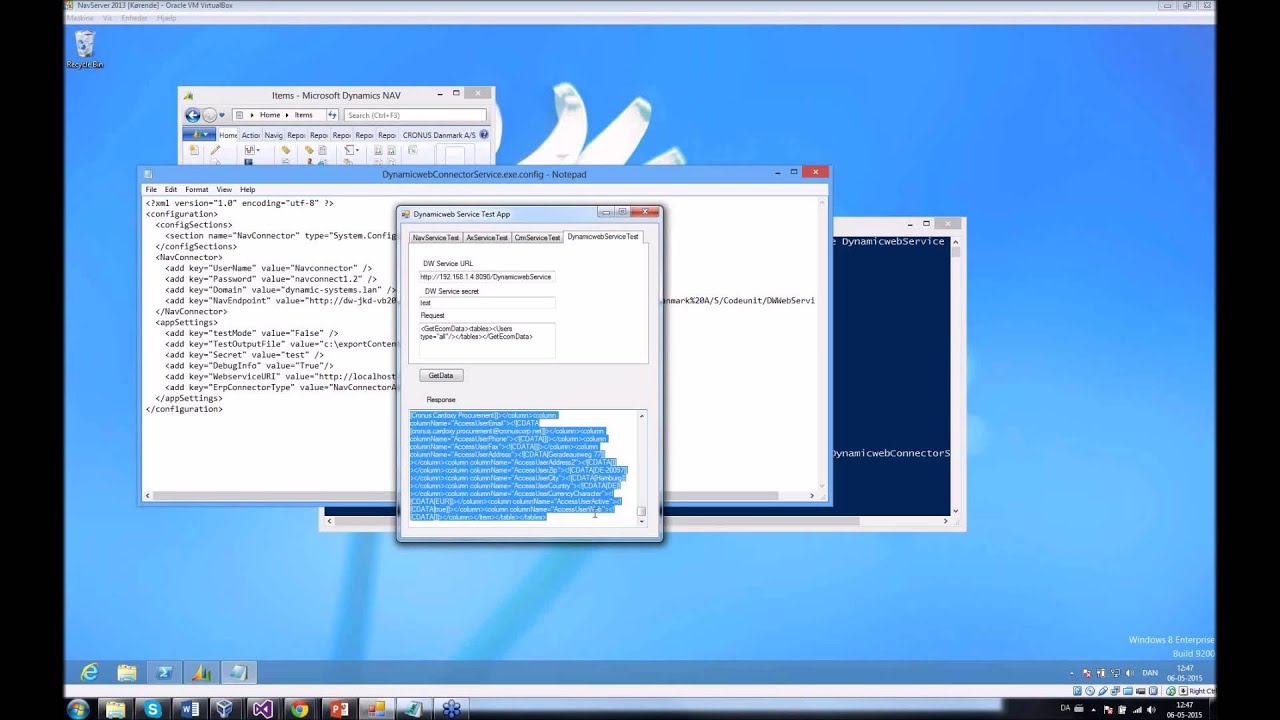Open Notepad View menu
1280x720 pixels.
224,189
